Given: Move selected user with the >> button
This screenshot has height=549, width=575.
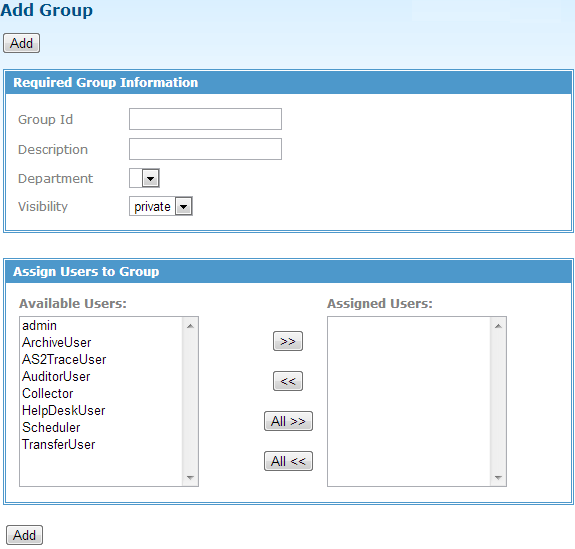Looking at the screenshot, I should [x=288, y=341].
